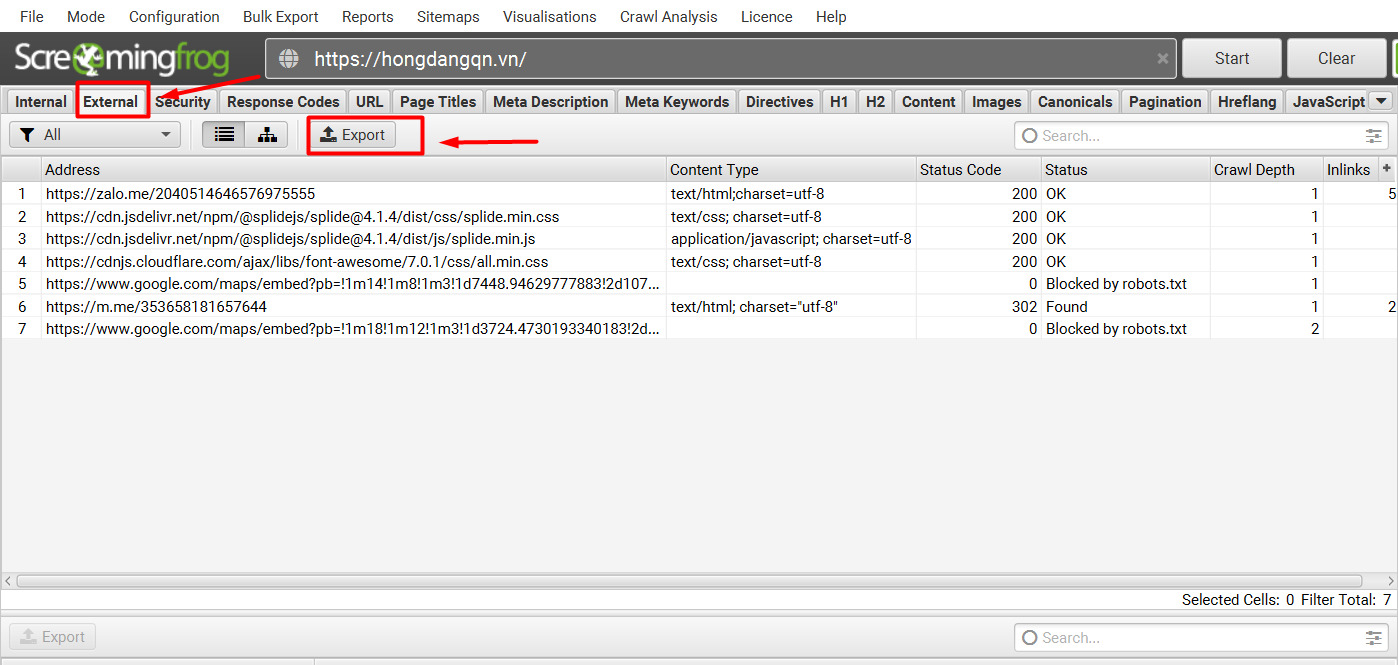Click the upper Export button

[x=352, y=135]
